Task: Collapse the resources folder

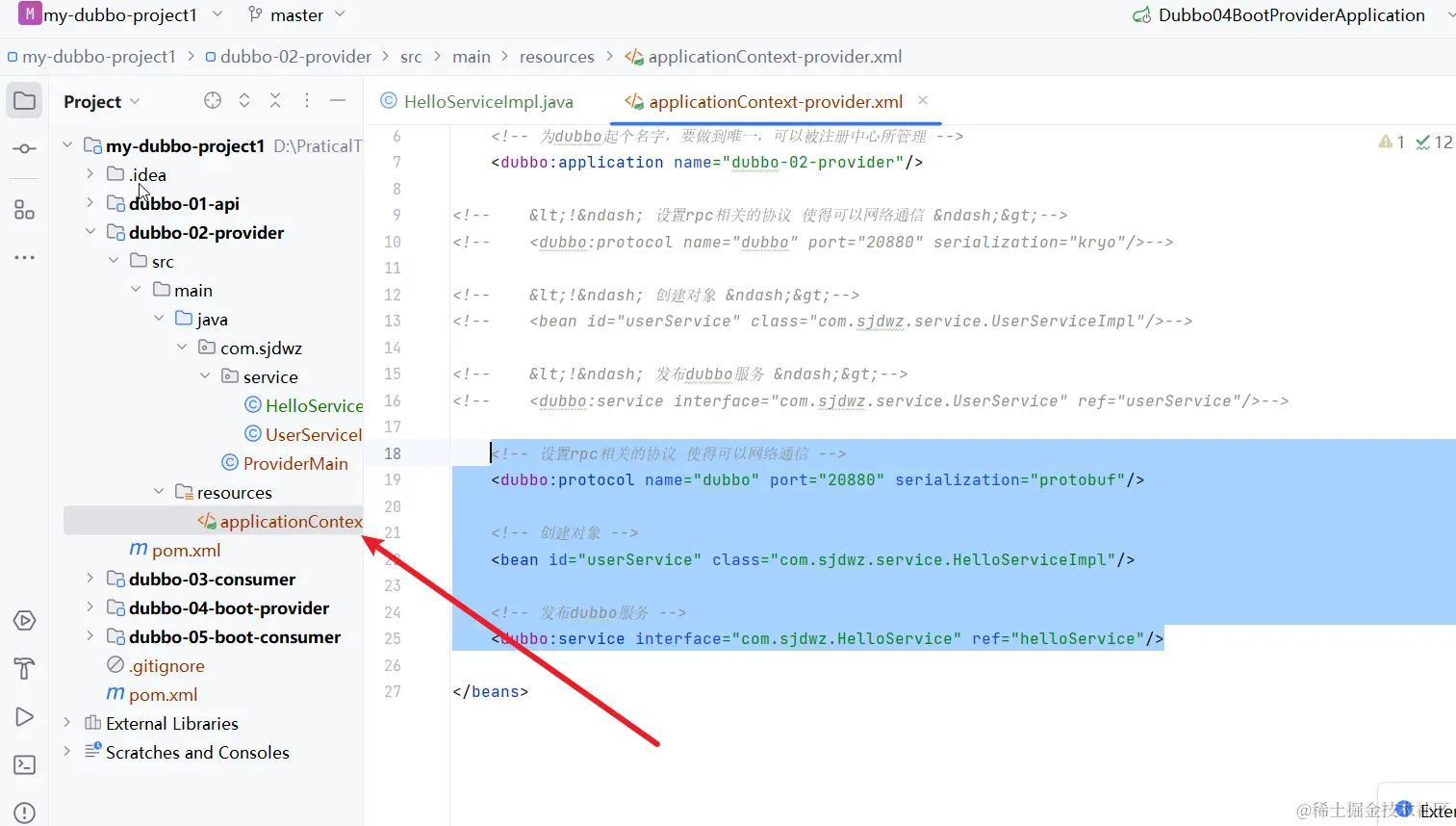Action: point(159,492)
